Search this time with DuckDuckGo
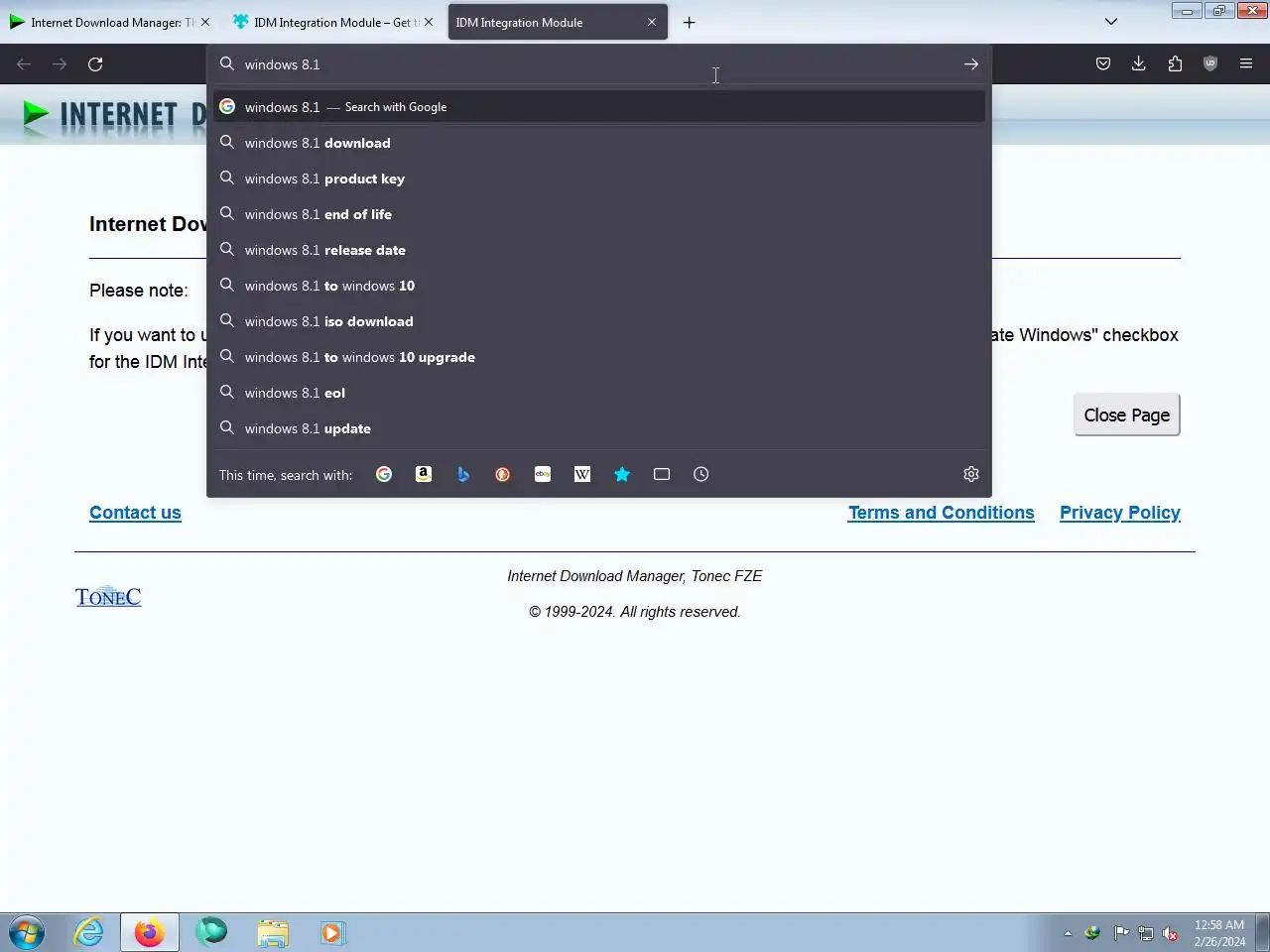 tap(503, 475)
